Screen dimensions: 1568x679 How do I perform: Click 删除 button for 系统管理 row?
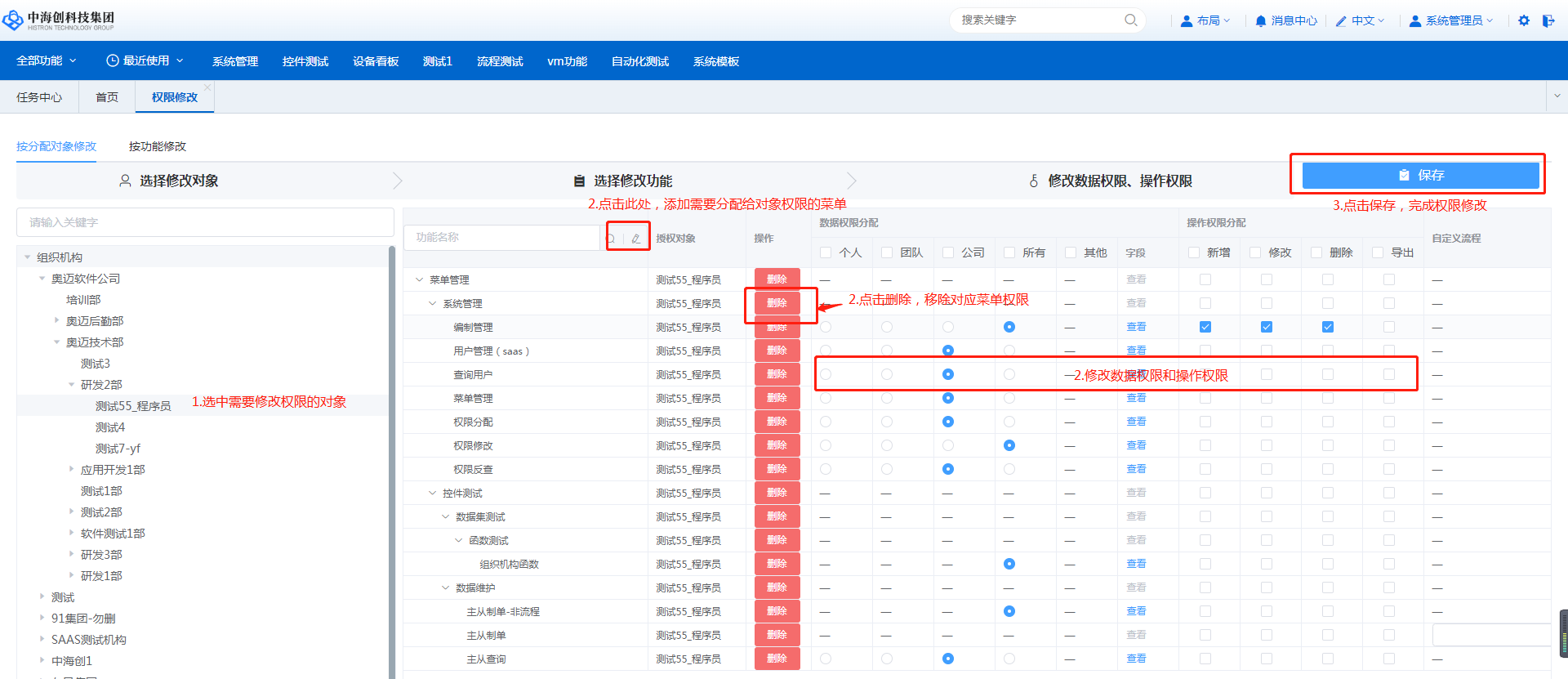pyautogui.click(x=777, y=303)
